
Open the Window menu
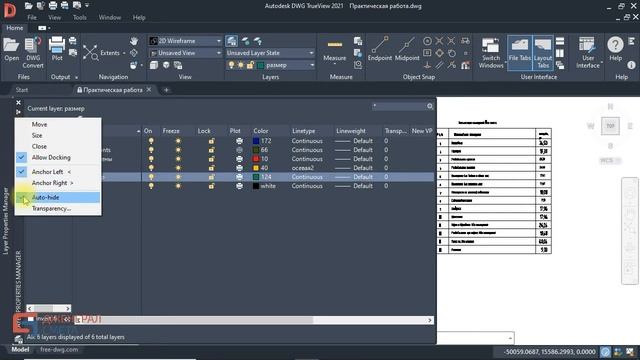click(x=110, y=18)
